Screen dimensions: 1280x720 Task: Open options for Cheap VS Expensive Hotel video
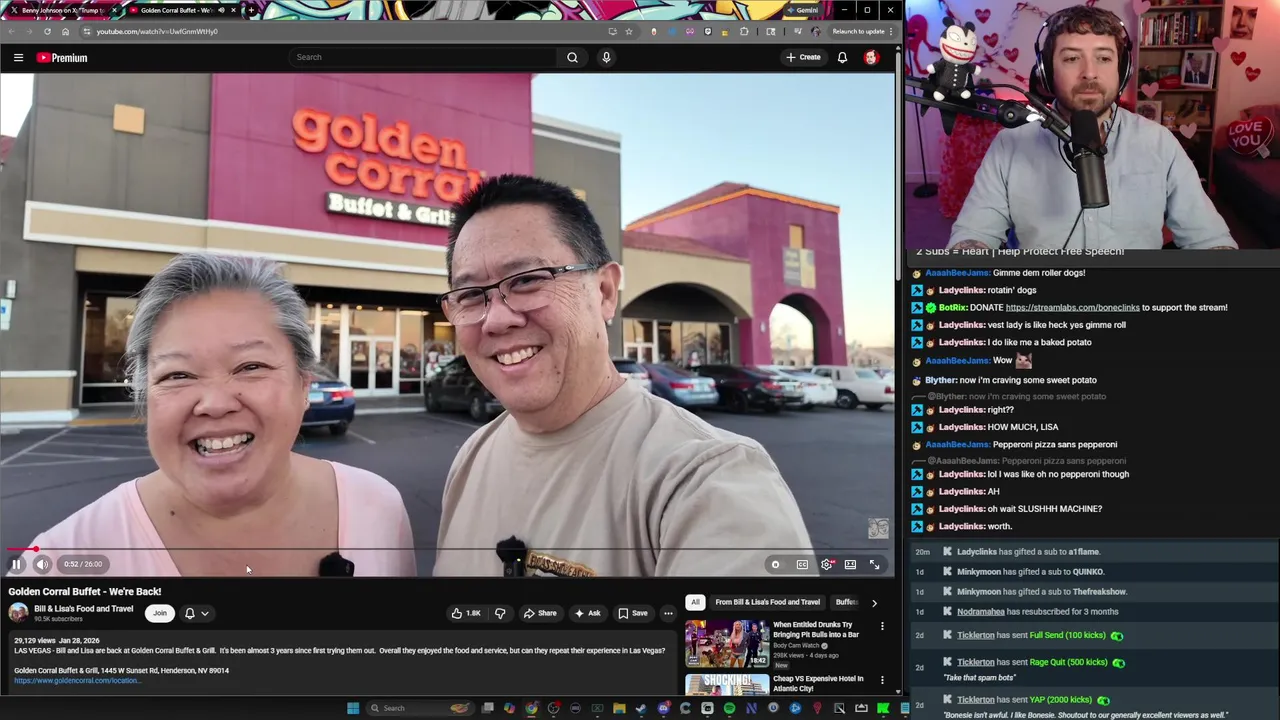coord(882,680)
